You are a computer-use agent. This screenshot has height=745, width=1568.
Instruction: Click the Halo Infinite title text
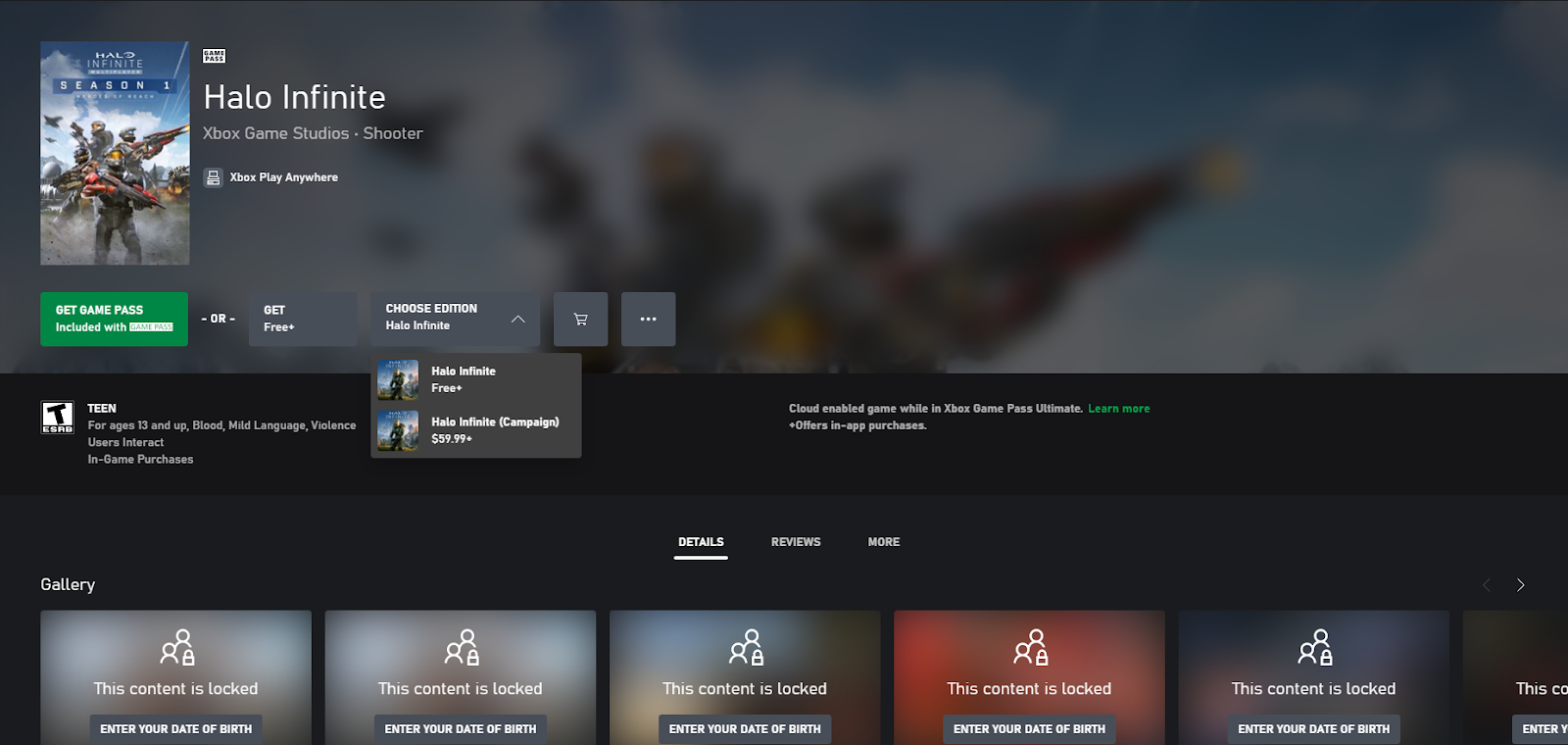[294, 97]
